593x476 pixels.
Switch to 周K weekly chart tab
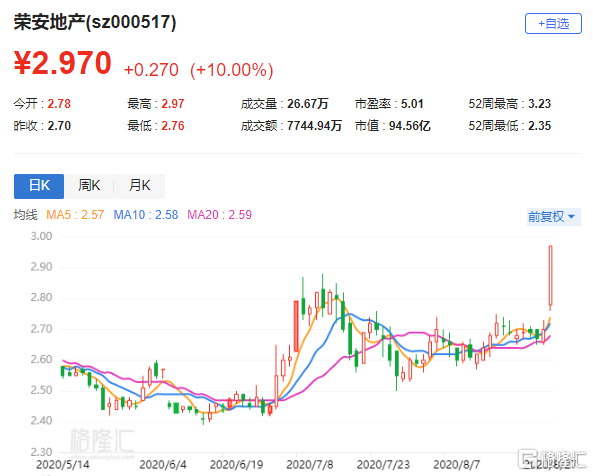tap(89, 186)
